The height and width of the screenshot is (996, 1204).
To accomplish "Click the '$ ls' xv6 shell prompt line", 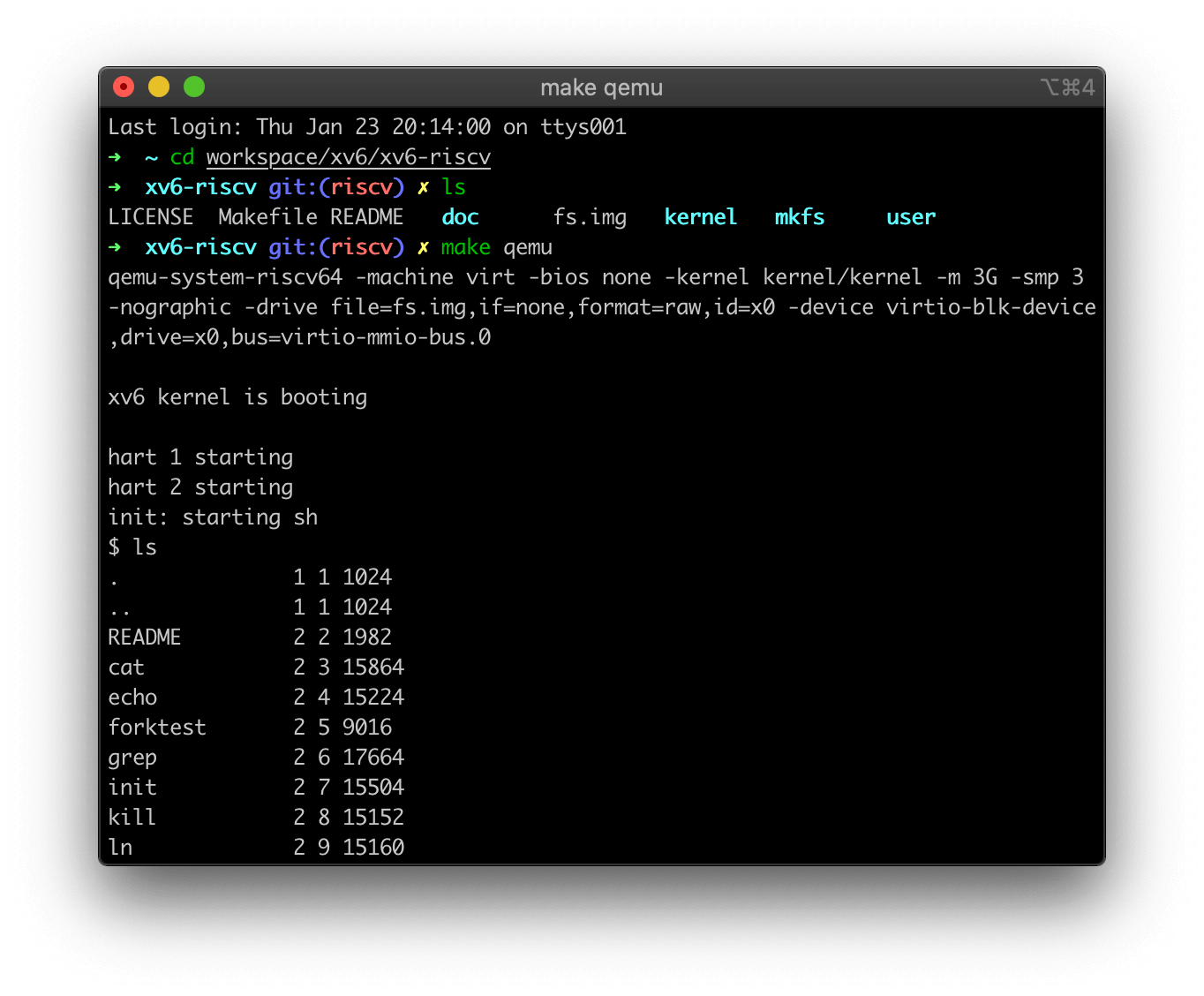I will click(132, 547).
